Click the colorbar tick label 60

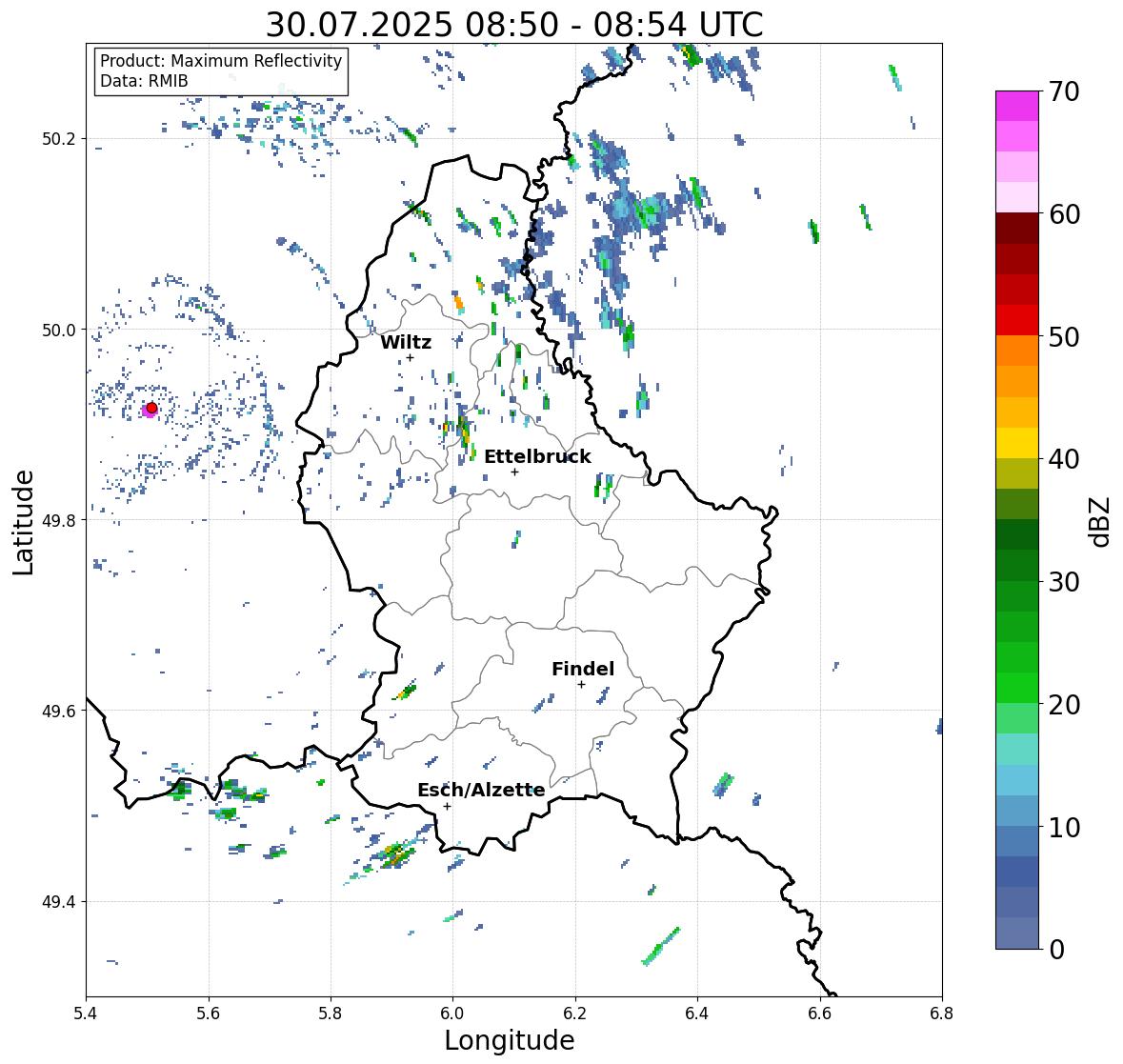(1064, 214)
